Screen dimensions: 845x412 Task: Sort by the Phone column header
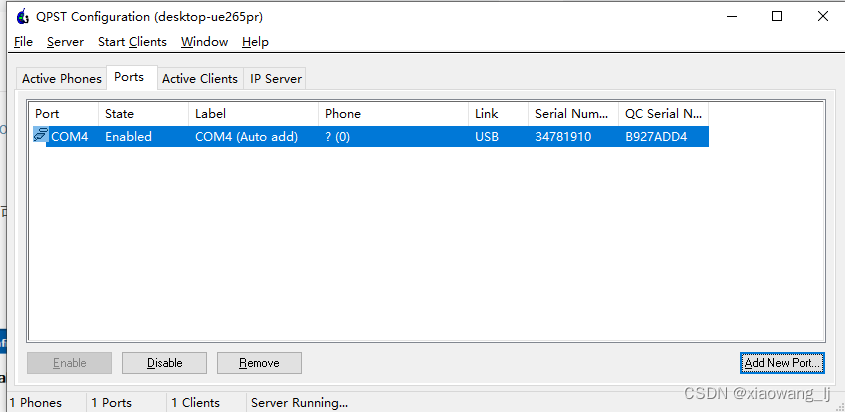tap(393, 114)
